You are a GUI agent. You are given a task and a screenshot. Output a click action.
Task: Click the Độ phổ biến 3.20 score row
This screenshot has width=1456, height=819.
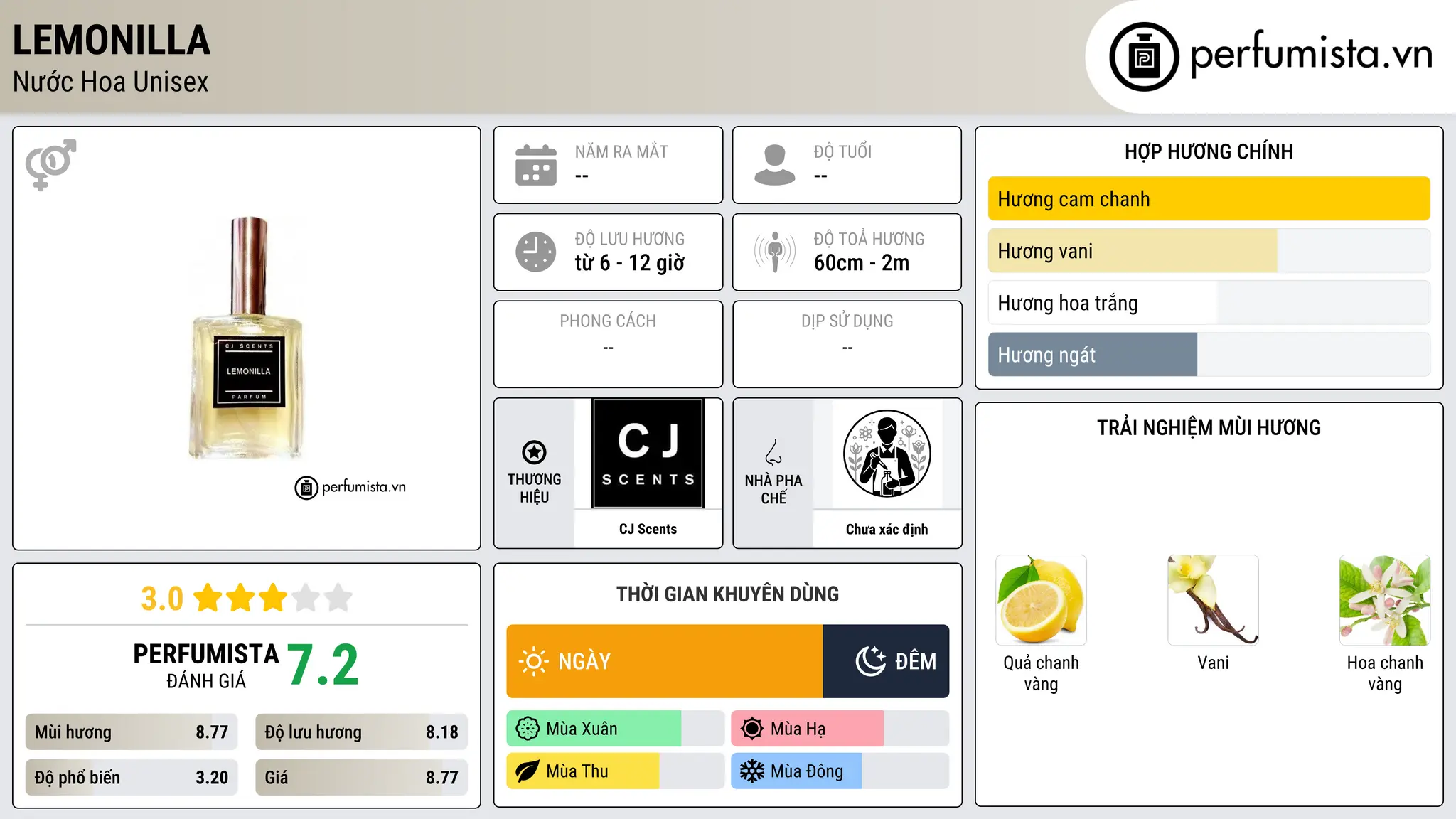coord(132,778)
